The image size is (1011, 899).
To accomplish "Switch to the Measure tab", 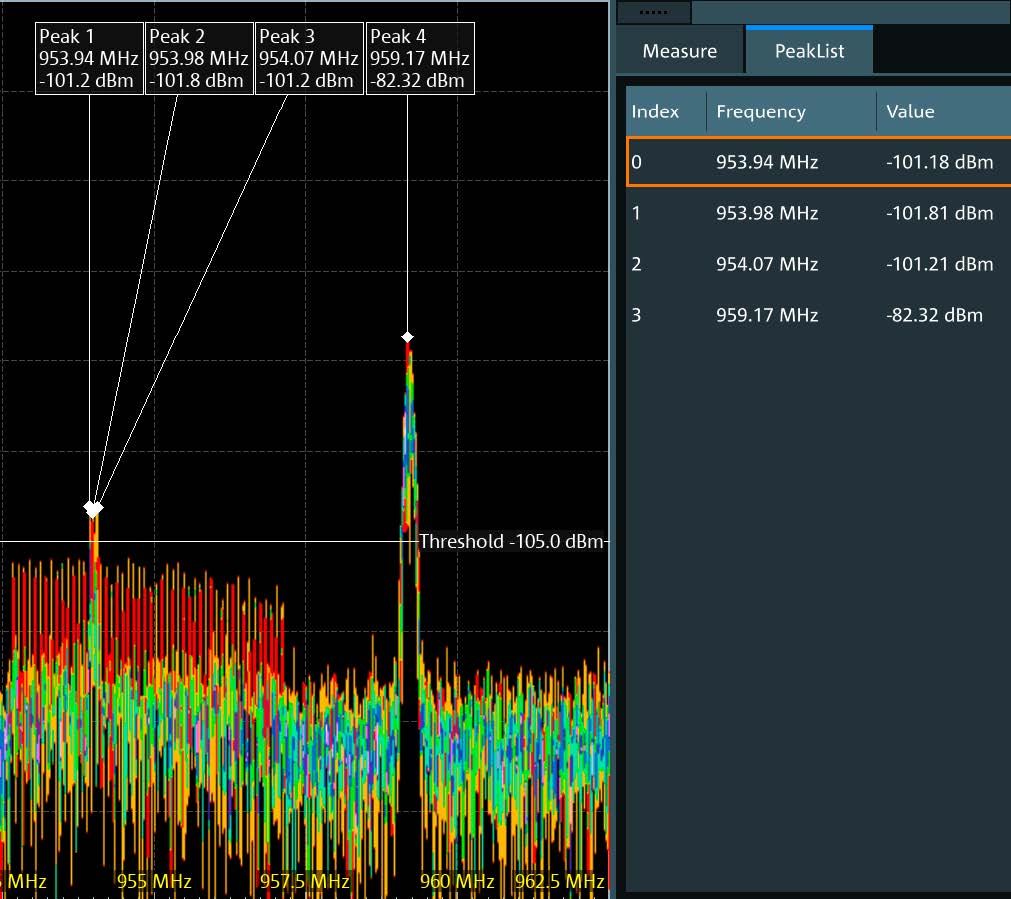I will (679, 51).
